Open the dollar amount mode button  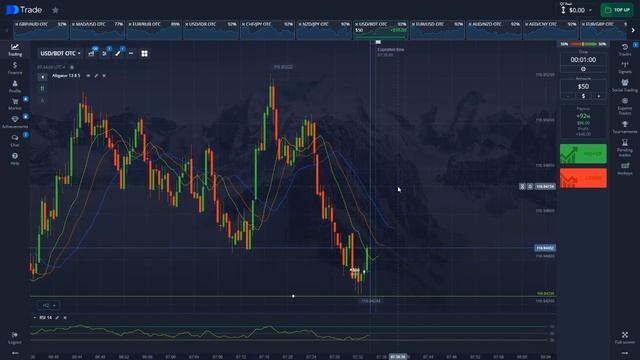coord(583,96)
